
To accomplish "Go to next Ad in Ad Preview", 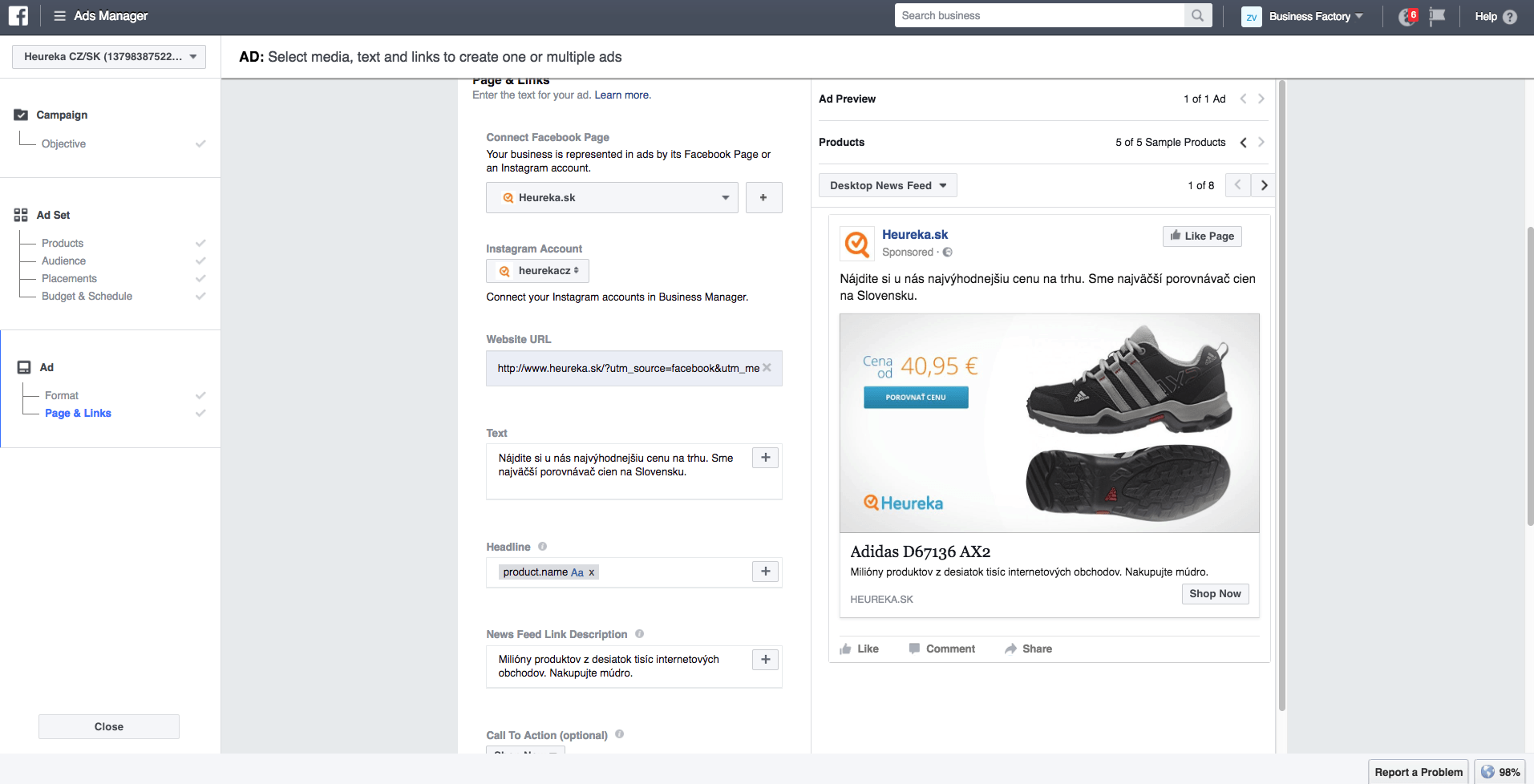I will click(1261, 99).
